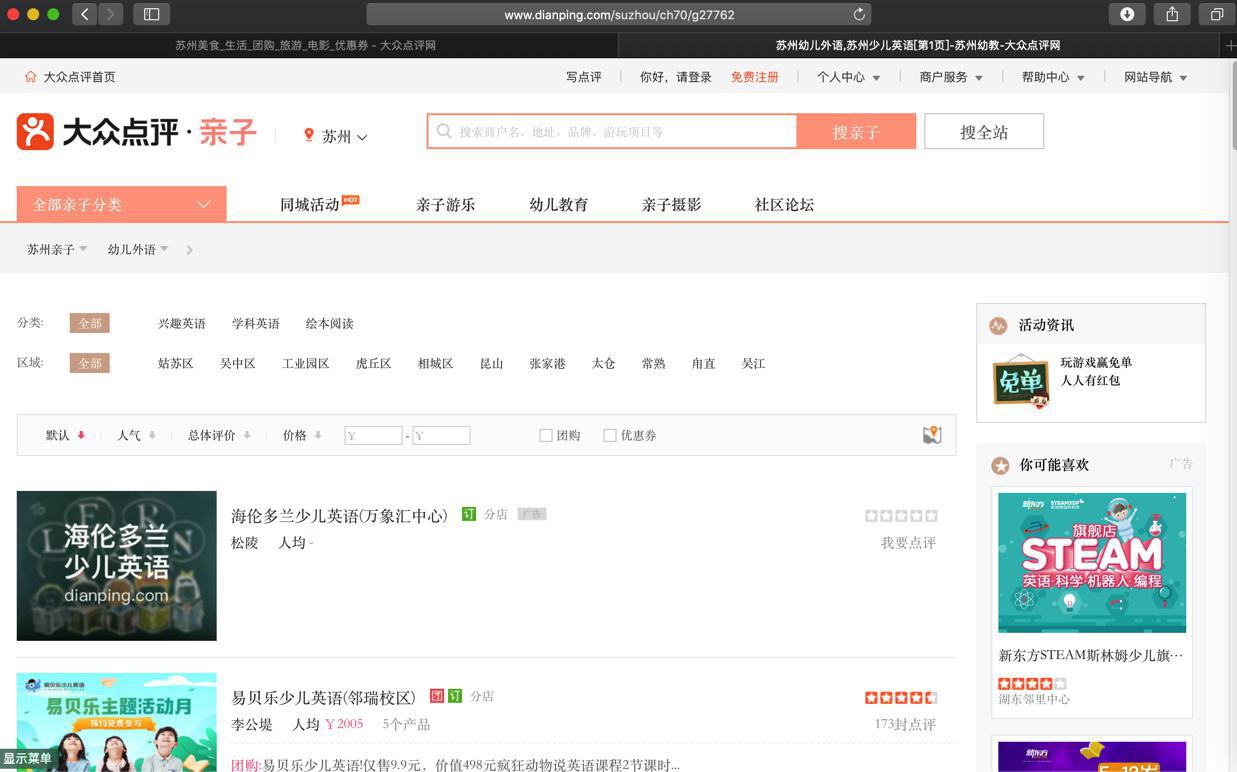Click the 活动资讯 pulse icon
Viewport: 1237px width, 772px height.
(997, 325)
